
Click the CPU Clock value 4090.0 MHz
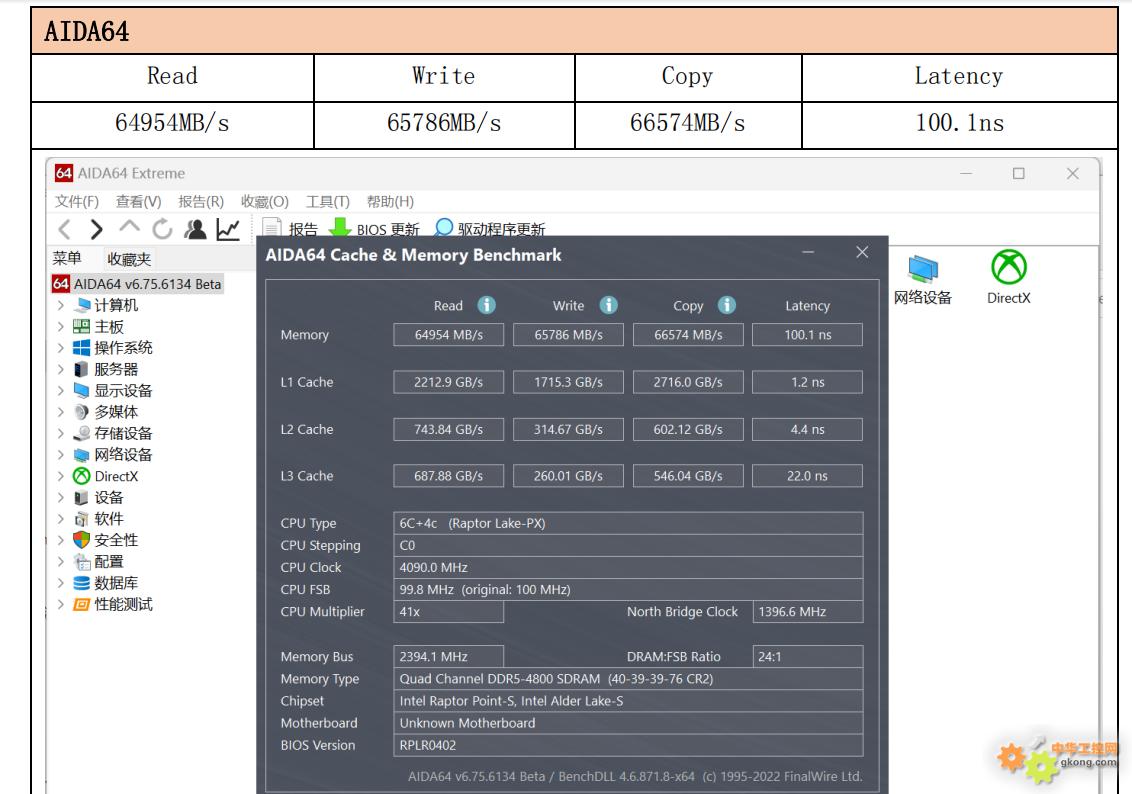pos(628,567)
